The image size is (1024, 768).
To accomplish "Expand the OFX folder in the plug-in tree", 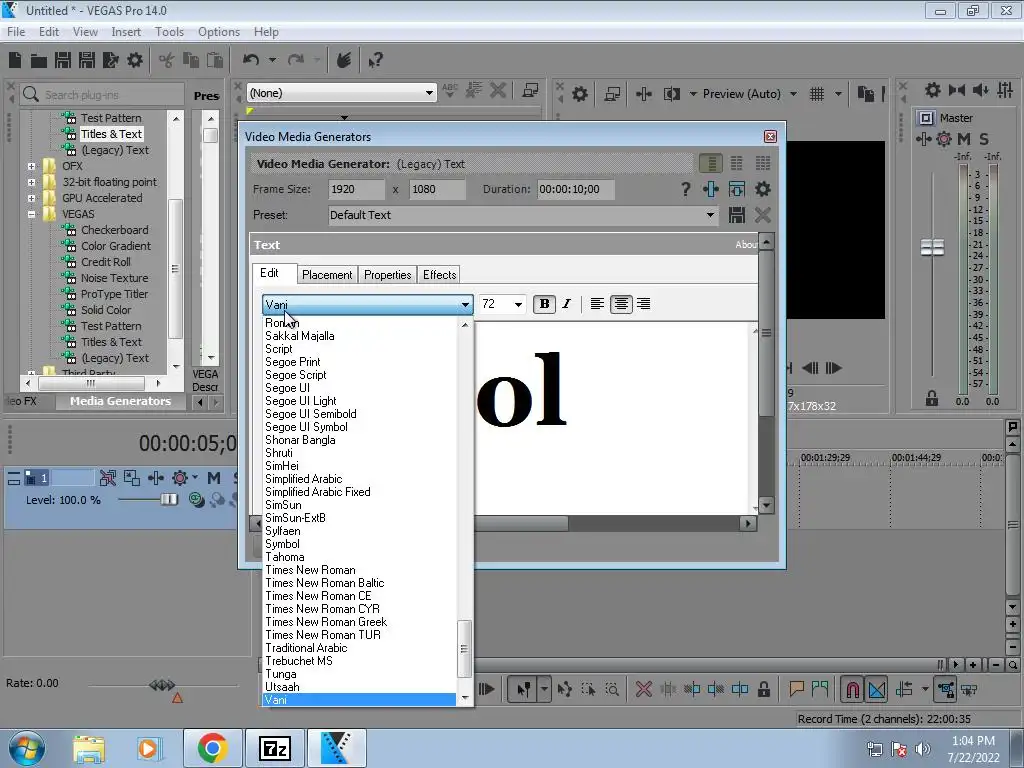I will coord(31,166).
